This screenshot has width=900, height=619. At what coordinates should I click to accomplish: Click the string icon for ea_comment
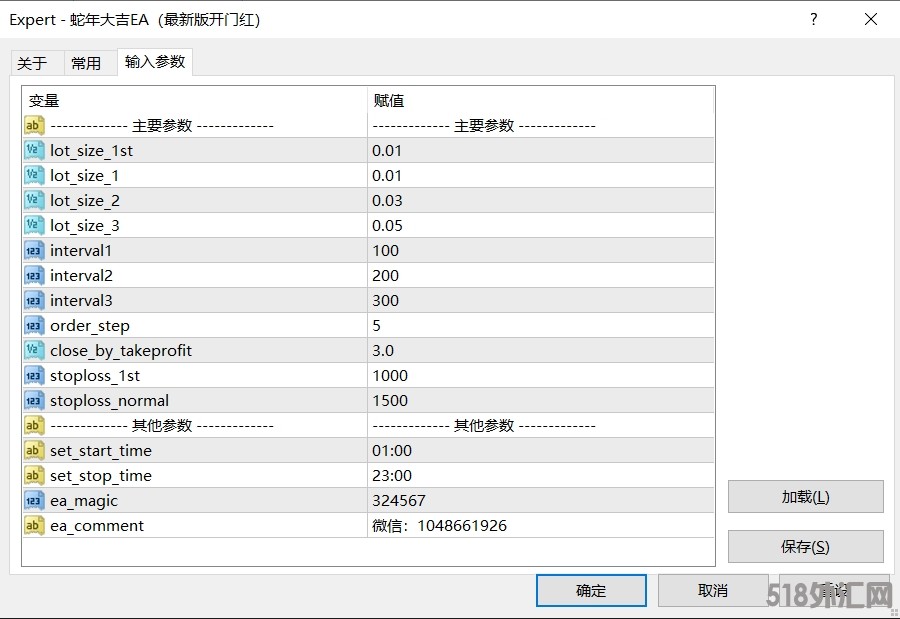coord(34,525)
